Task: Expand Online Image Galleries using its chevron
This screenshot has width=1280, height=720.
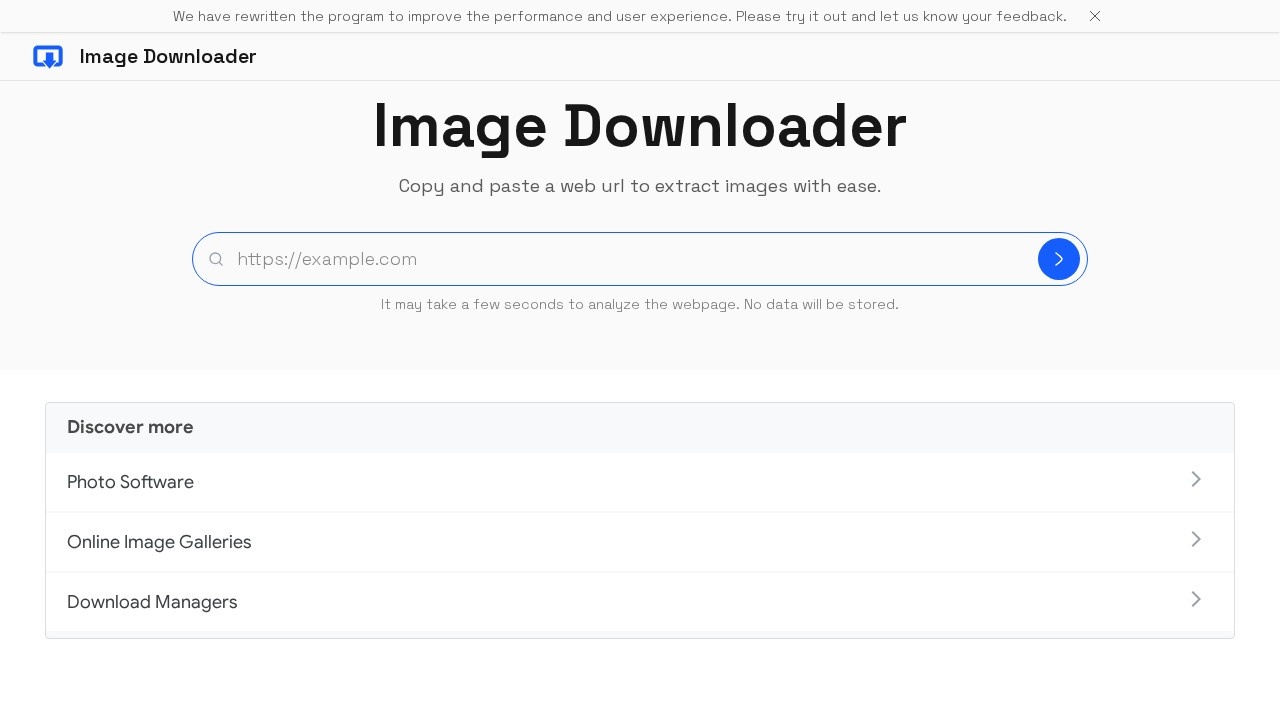Action: click(1196, 539)
